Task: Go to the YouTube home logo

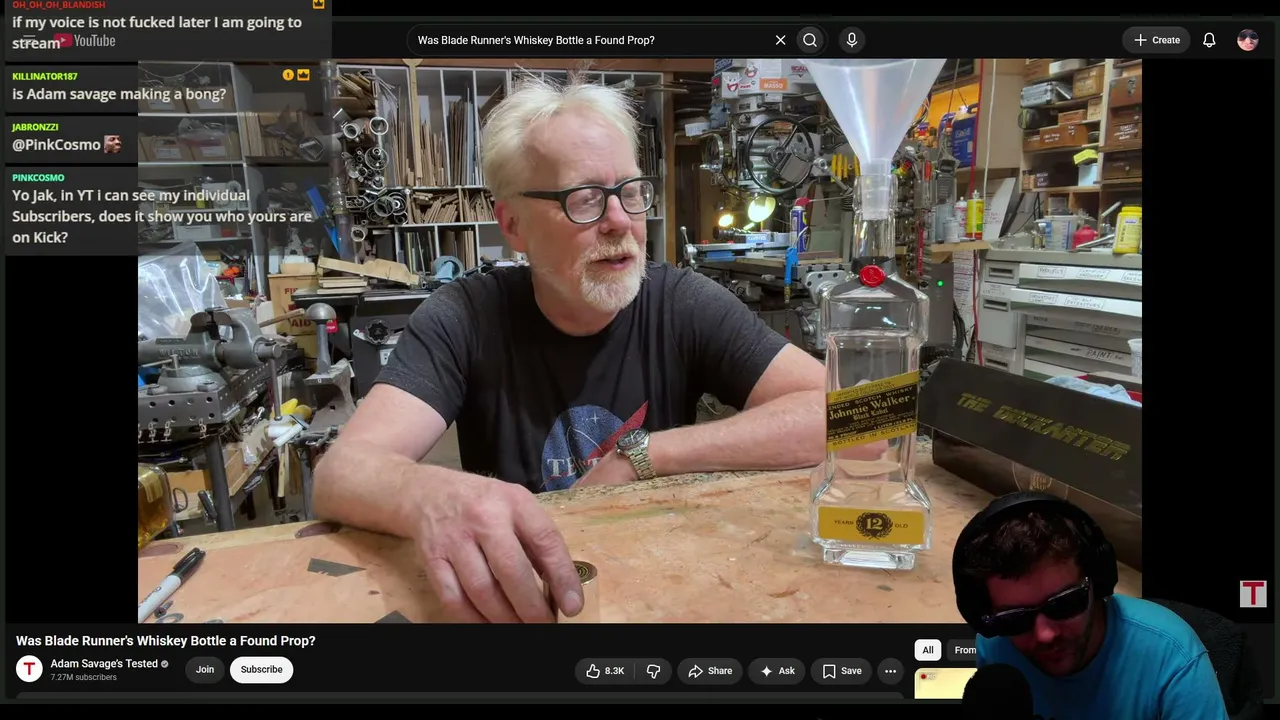Action: pos(84,41)
